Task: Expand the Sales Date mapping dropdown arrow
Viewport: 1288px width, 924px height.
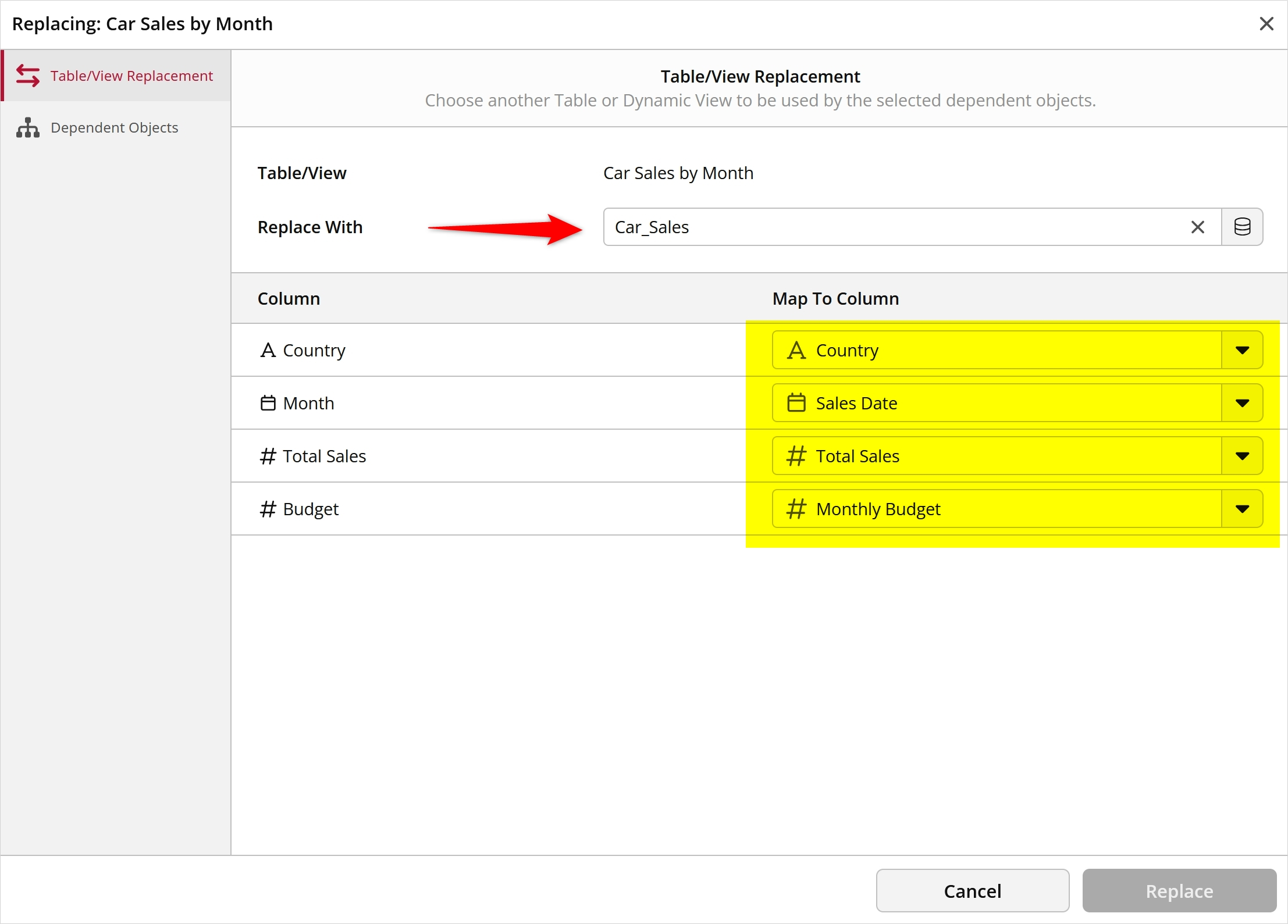Action: 1242,403
